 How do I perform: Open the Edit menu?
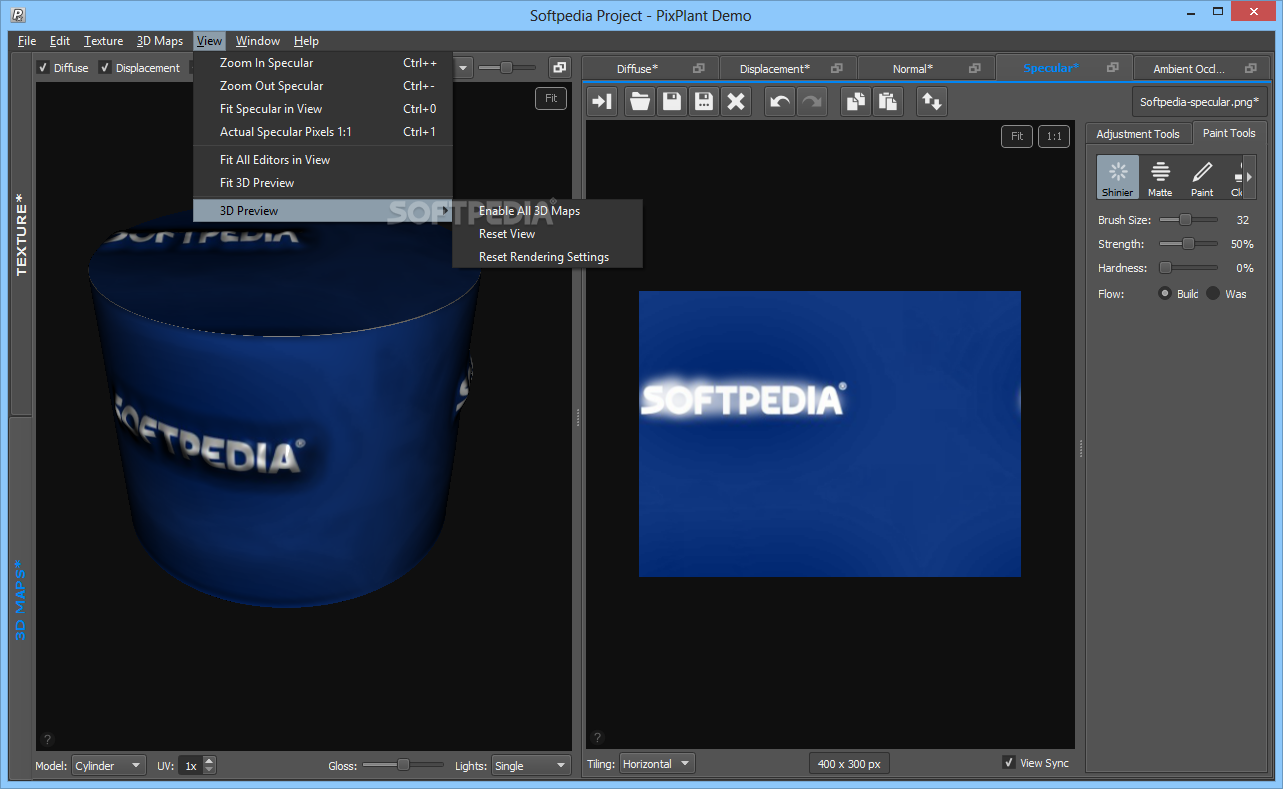60,41
